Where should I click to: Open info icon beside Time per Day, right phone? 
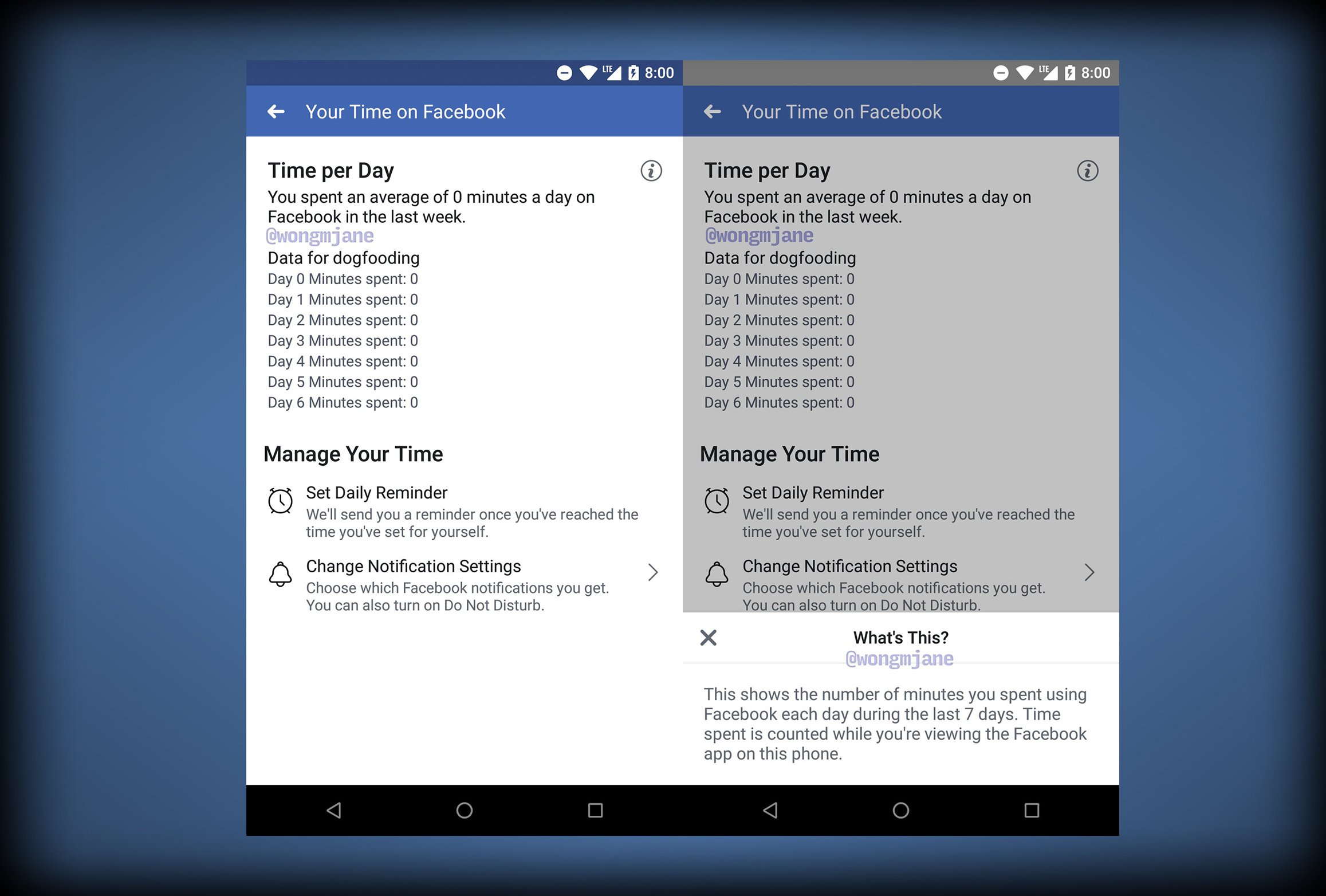tap(1088, 171)
